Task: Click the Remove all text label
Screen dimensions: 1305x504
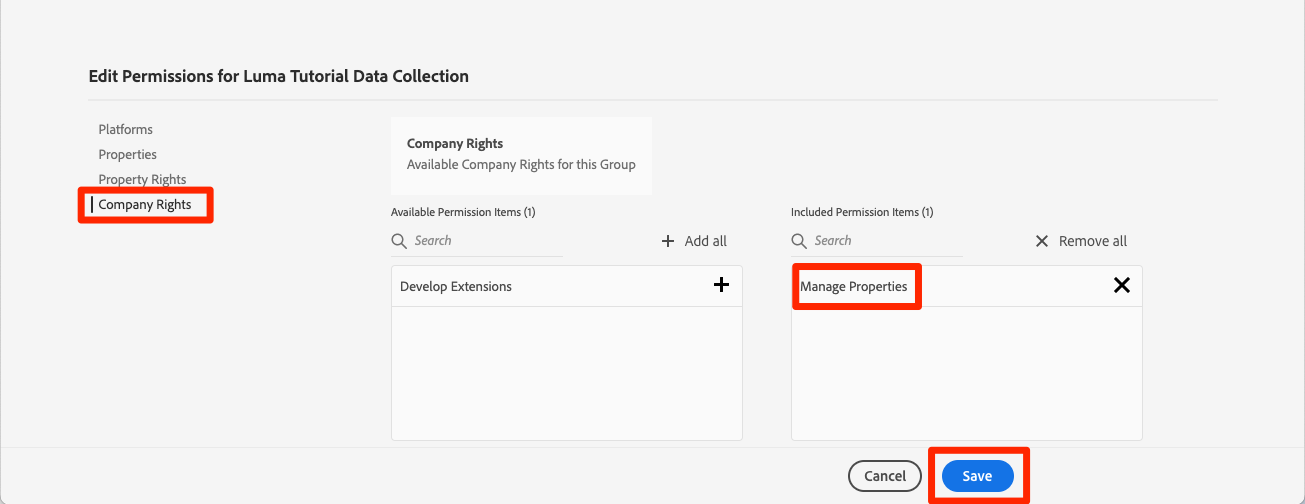Action: pyautogui.click(x=1093, y=241)
